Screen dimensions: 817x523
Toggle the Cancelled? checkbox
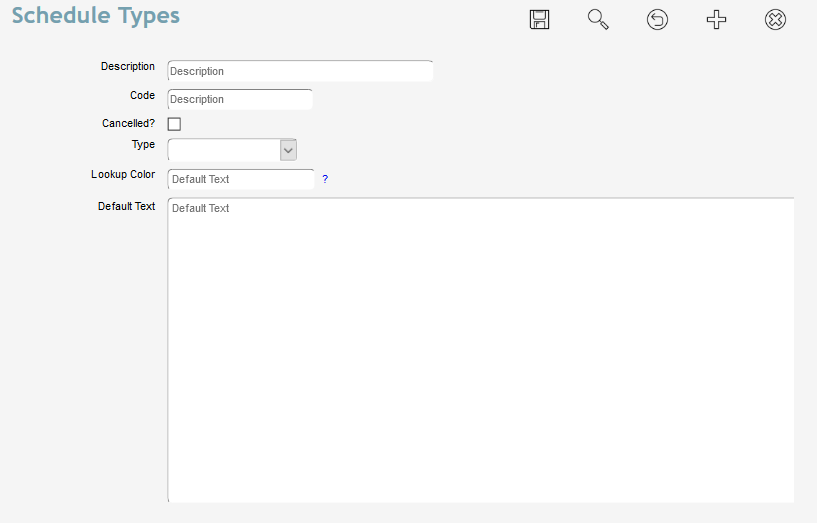(x=174, y=124)
